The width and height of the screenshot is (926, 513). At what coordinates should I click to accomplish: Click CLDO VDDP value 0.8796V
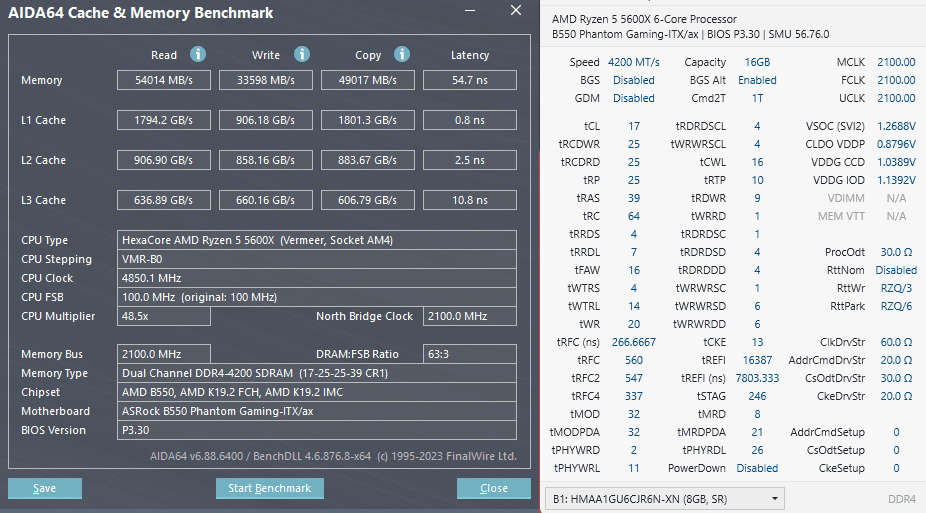pyautogui.click(x=896, y=144)
